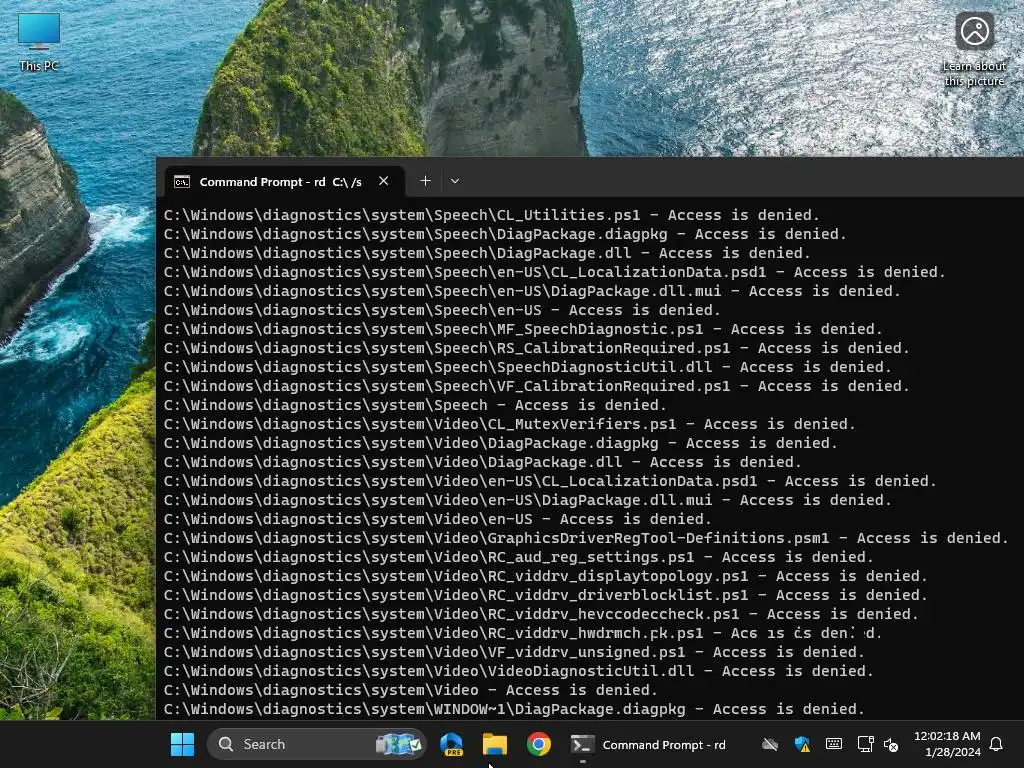Open File Explorer from taskbar
This screenshot has height=768, width=1024.
coord(494,744)
